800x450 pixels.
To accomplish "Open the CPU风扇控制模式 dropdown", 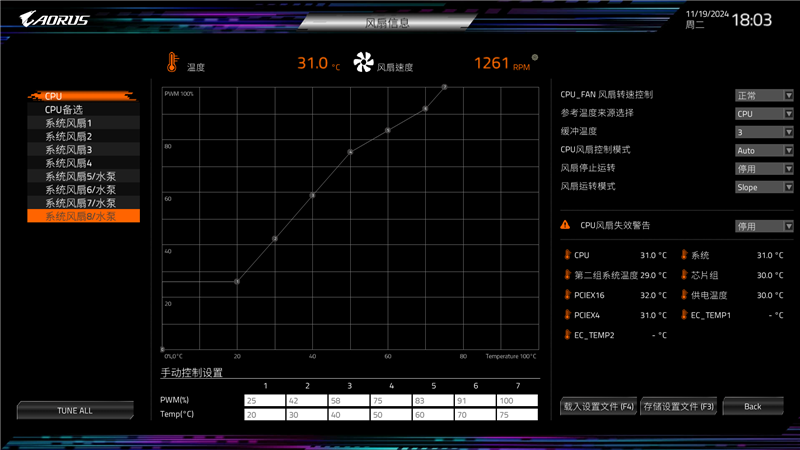I will (764, 151).
